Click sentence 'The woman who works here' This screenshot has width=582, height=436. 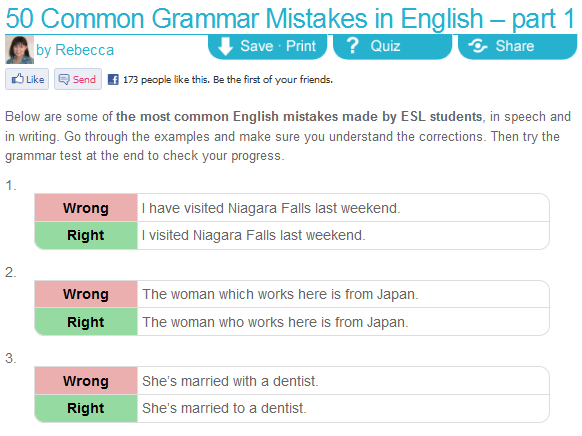pos(275,322)
